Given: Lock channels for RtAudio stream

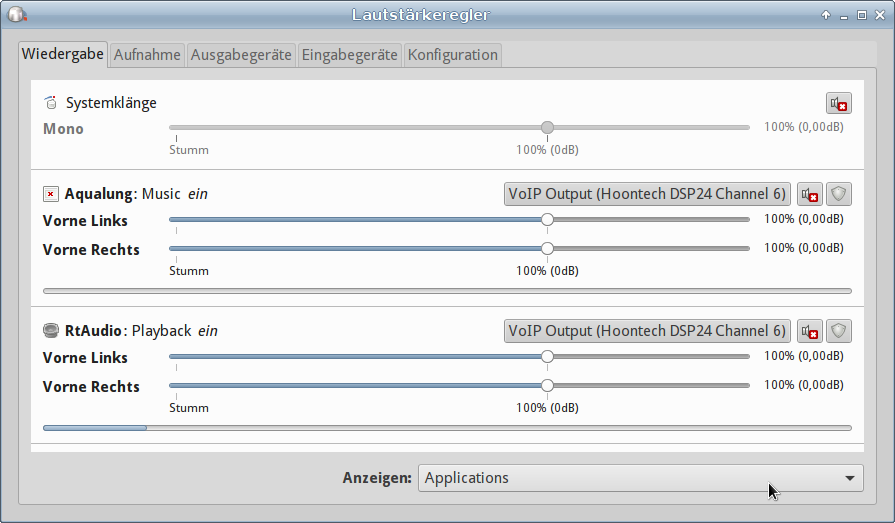Looking at the screenshot, I should click(x=839, y=331).
